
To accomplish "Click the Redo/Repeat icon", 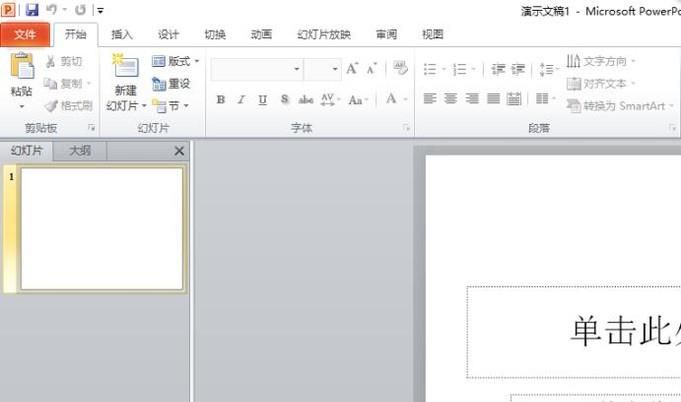I will [80, 10].
